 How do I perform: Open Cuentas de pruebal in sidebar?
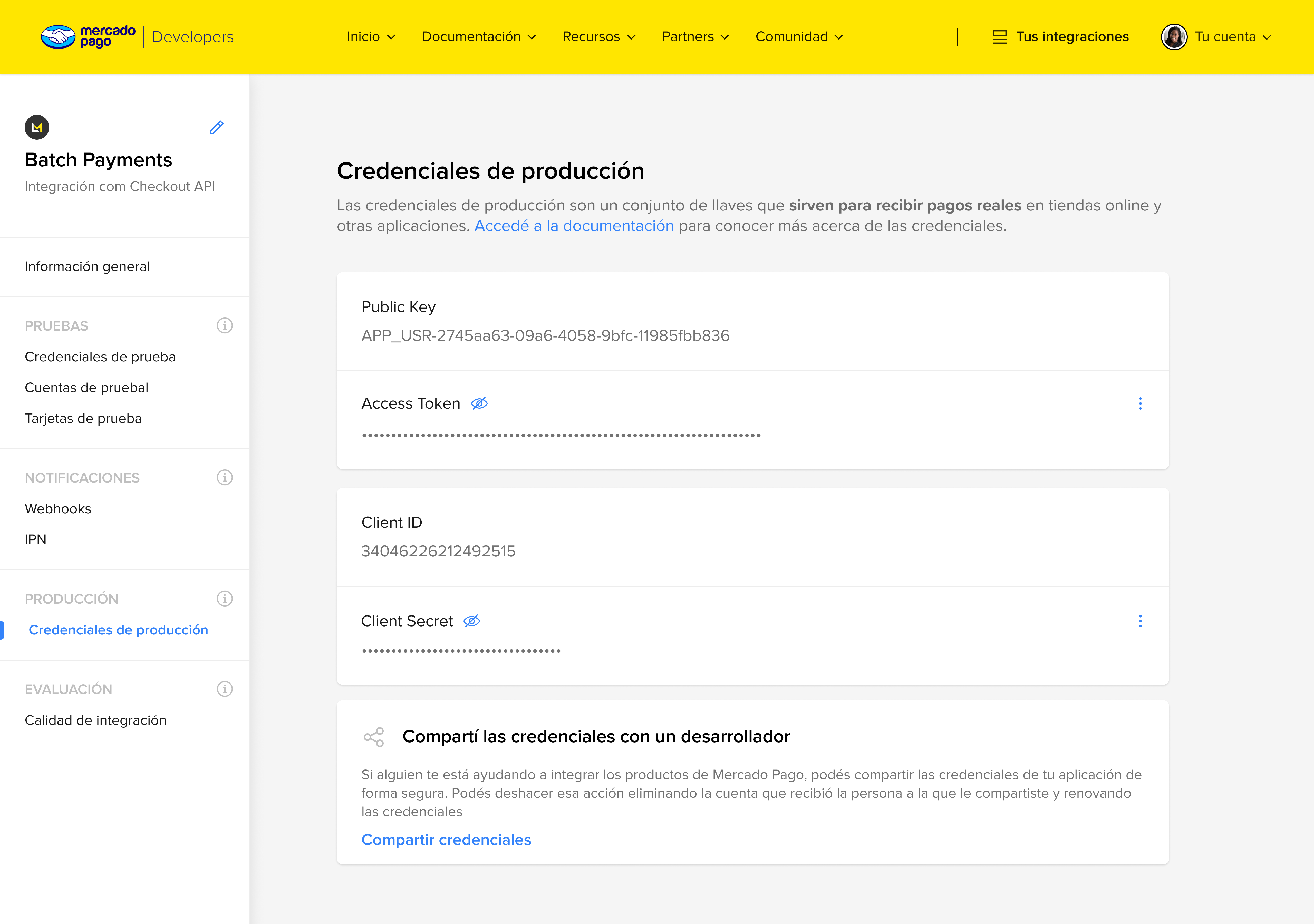(x=86, y=388)
